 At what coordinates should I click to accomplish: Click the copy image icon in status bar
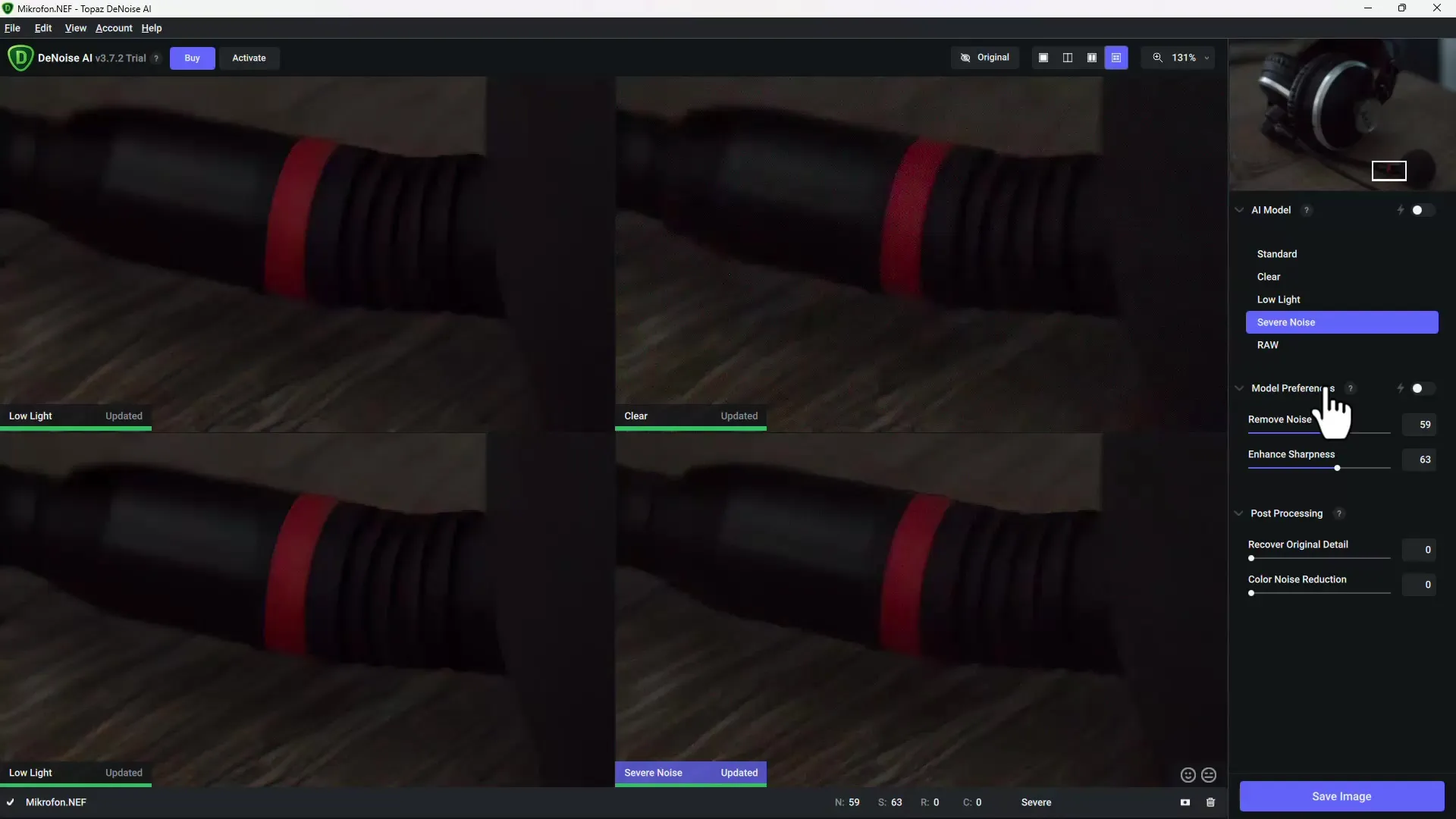1185,801
